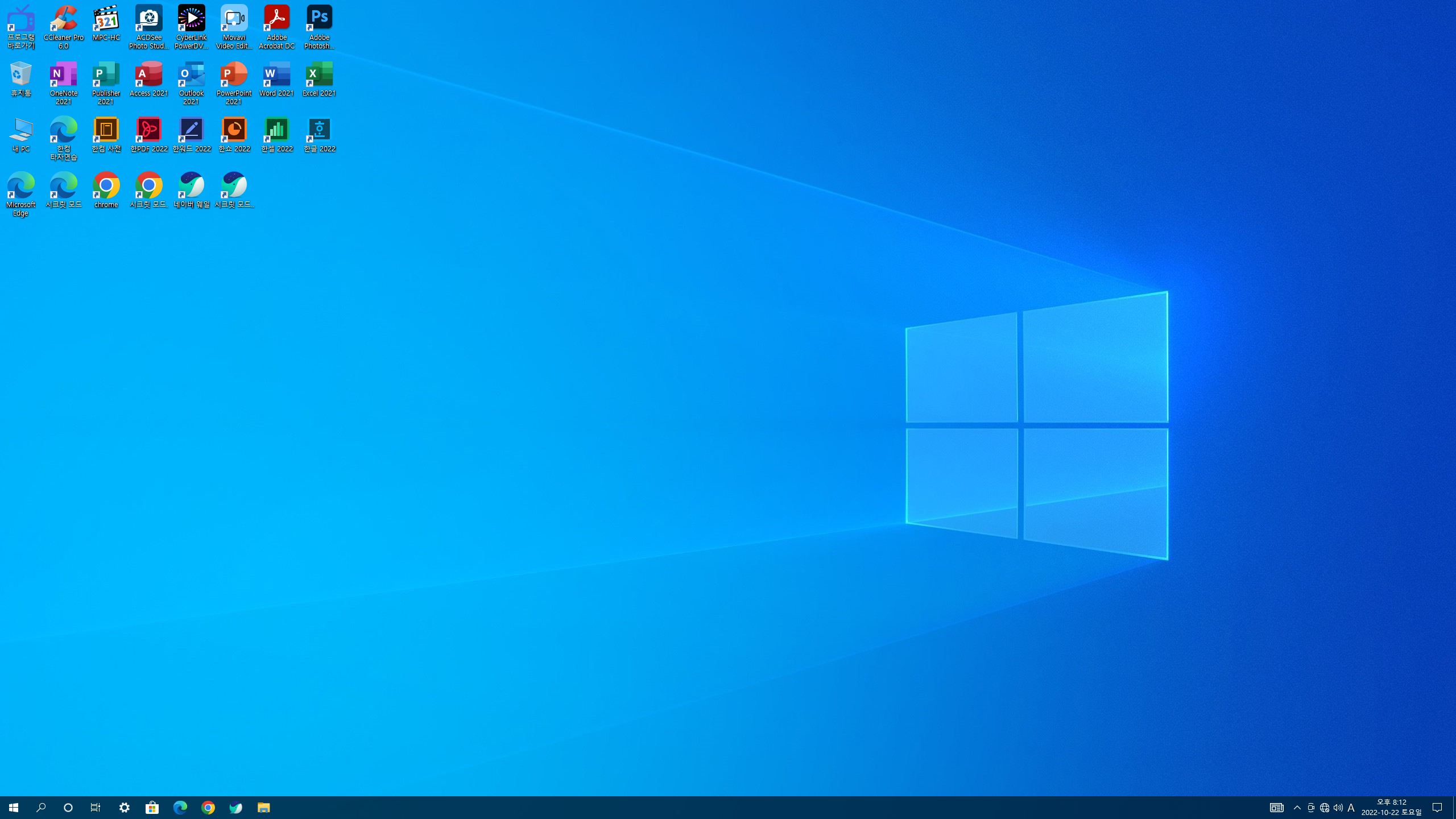The width and height of the screenshot is (1456, 819).
Task: Open the volume control in system tray
Action: pyautogui.click(x=1338, y=808)
